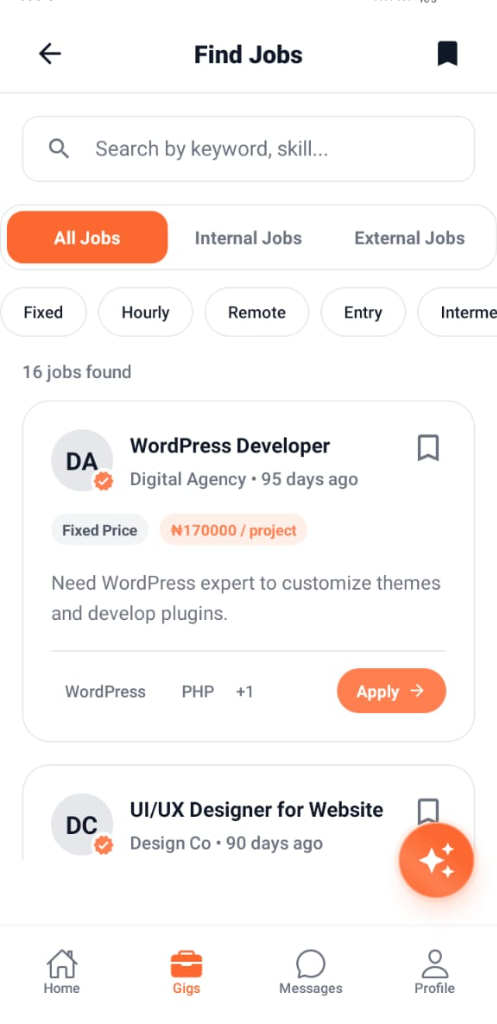Show the +1 additional skills
The height and width of the screenshot is (1024, 497).
pos(244,692)
